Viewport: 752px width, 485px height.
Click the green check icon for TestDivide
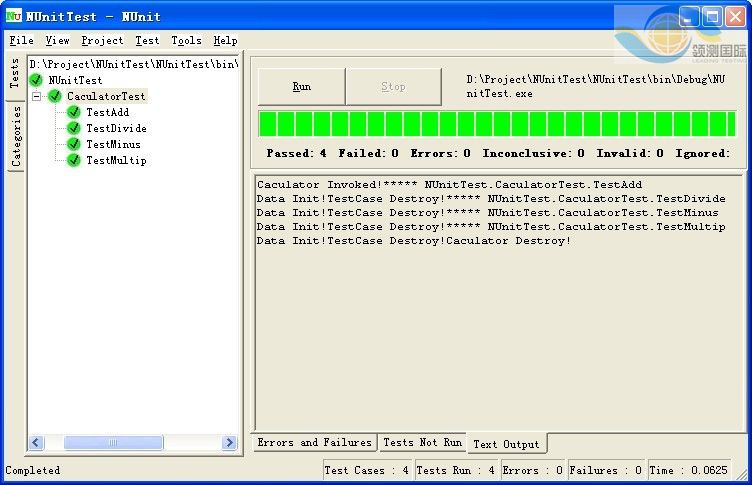coord(73,128)
